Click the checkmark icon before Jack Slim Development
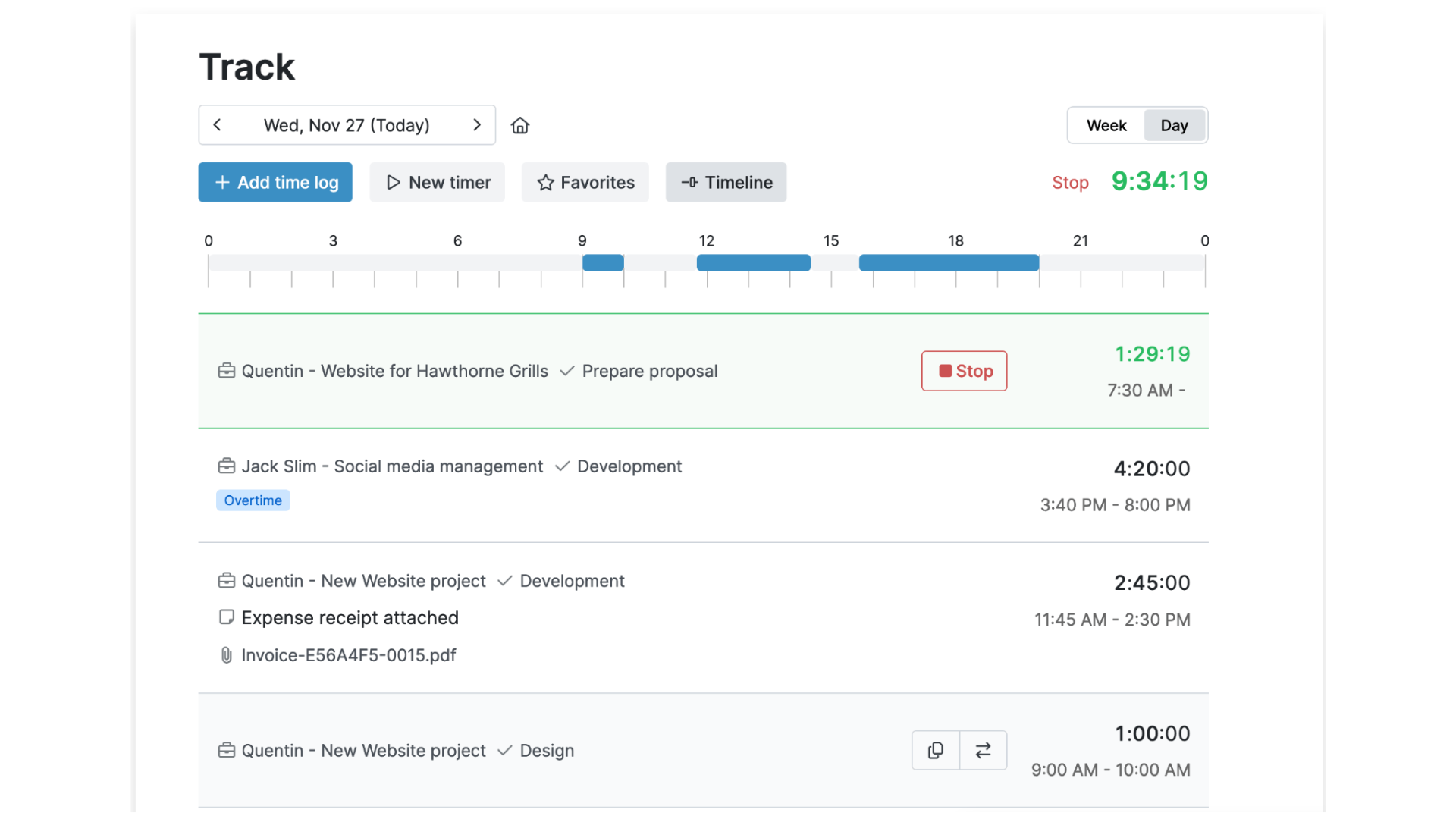 coord(562,466)
